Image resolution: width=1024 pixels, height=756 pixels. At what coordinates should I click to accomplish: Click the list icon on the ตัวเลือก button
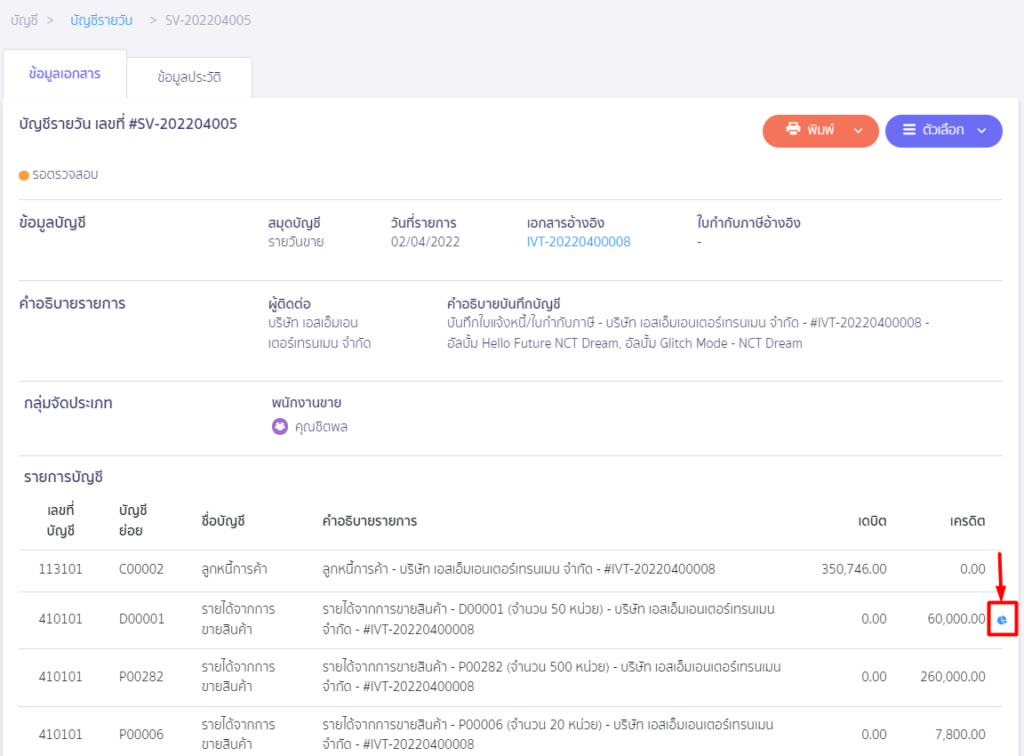tap(909, 130)
